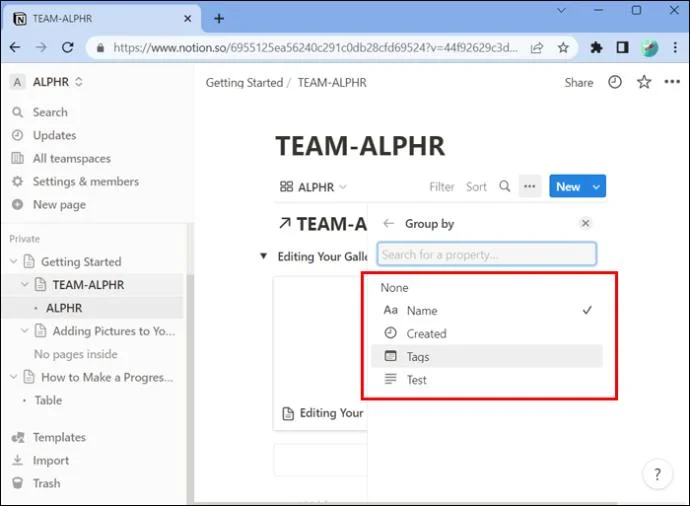Open the browser extensions puzzle icon

[596, 48]
